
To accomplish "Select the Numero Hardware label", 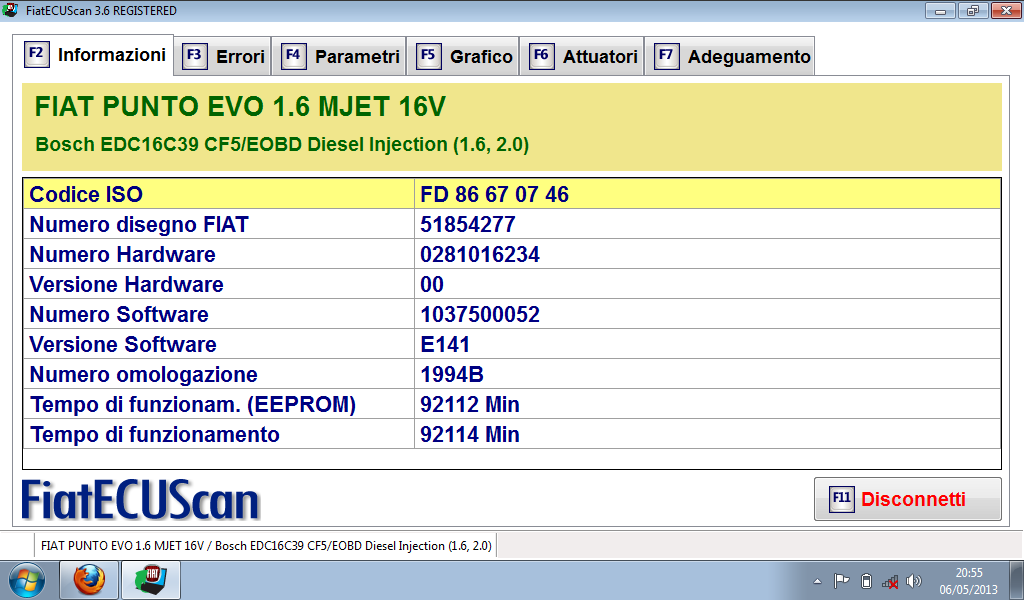I will pyautogui.click(x=122, y=254).
